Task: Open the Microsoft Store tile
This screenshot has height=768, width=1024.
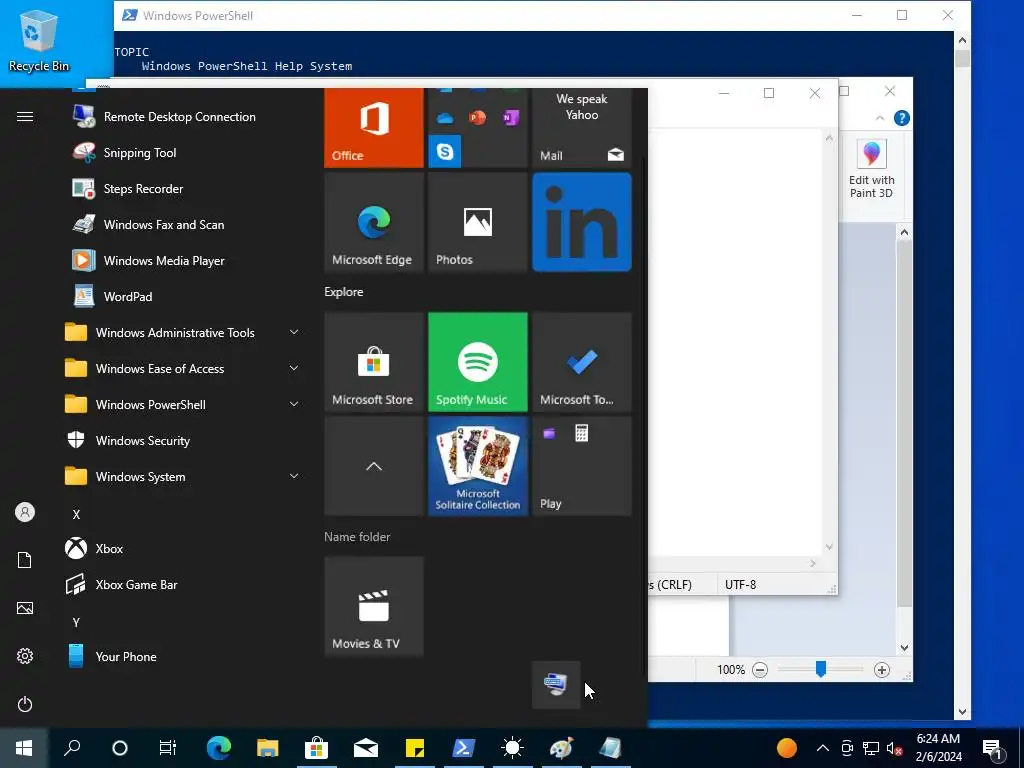Action: click(x=374, y=362)
